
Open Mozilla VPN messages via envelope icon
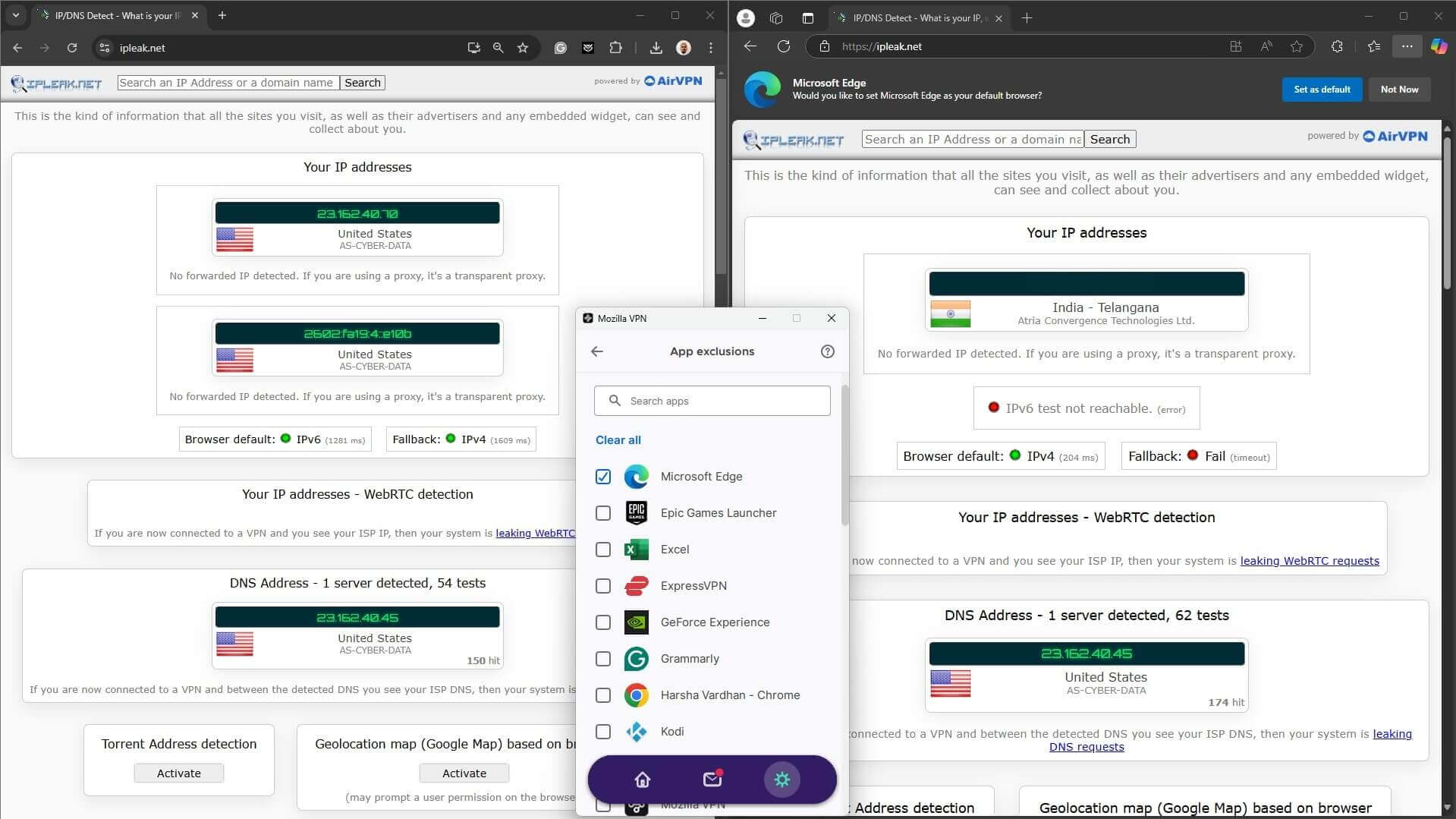click(712, 780)
